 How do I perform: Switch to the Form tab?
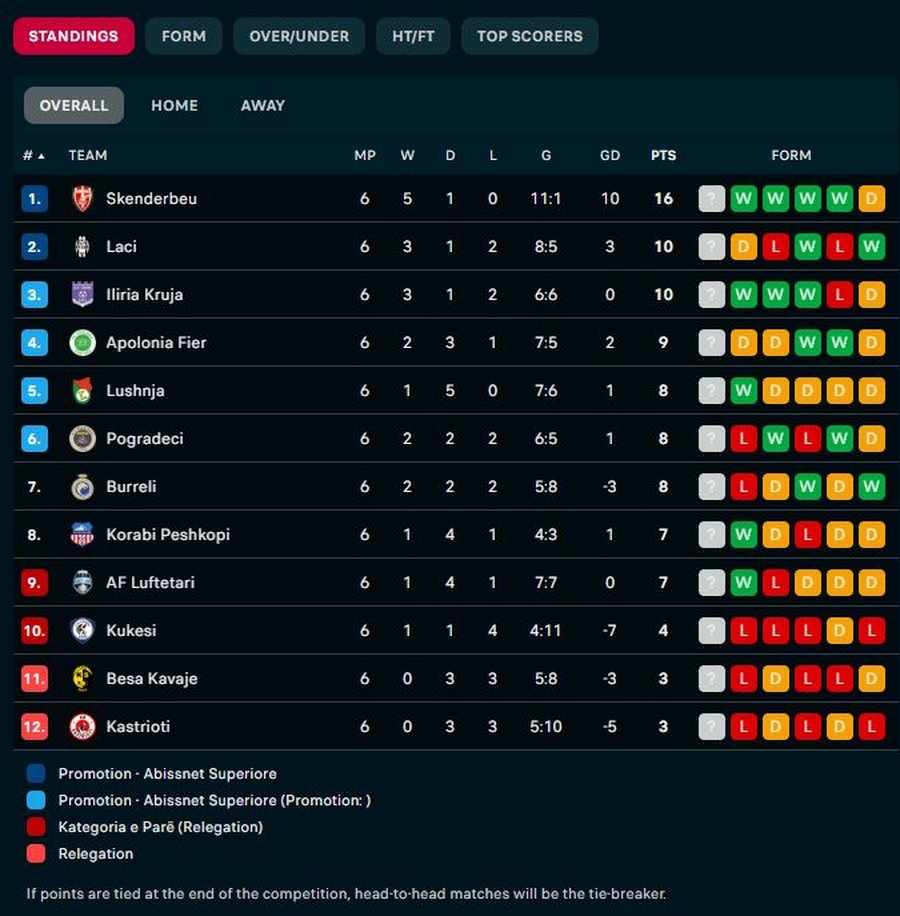183,36
